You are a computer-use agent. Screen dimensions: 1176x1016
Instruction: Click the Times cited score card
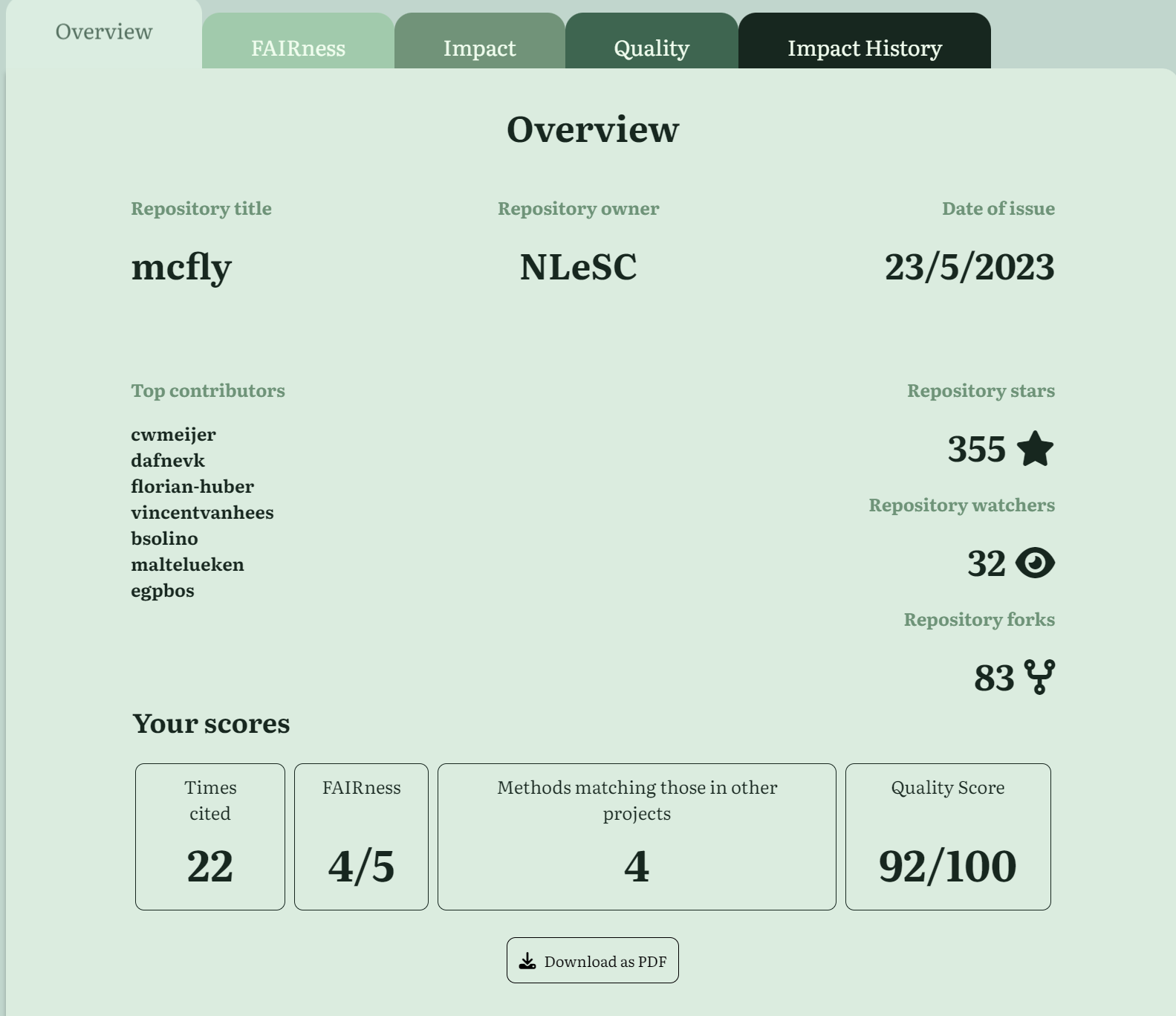tap(210, 836)
